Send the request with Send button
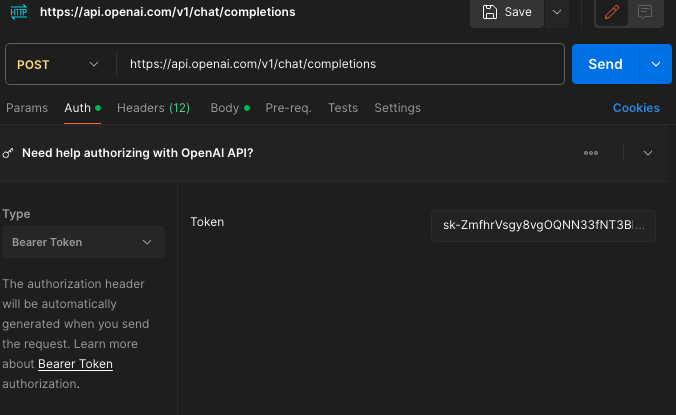676x415 pixels. pyautogui.click(x=605, y=64)
